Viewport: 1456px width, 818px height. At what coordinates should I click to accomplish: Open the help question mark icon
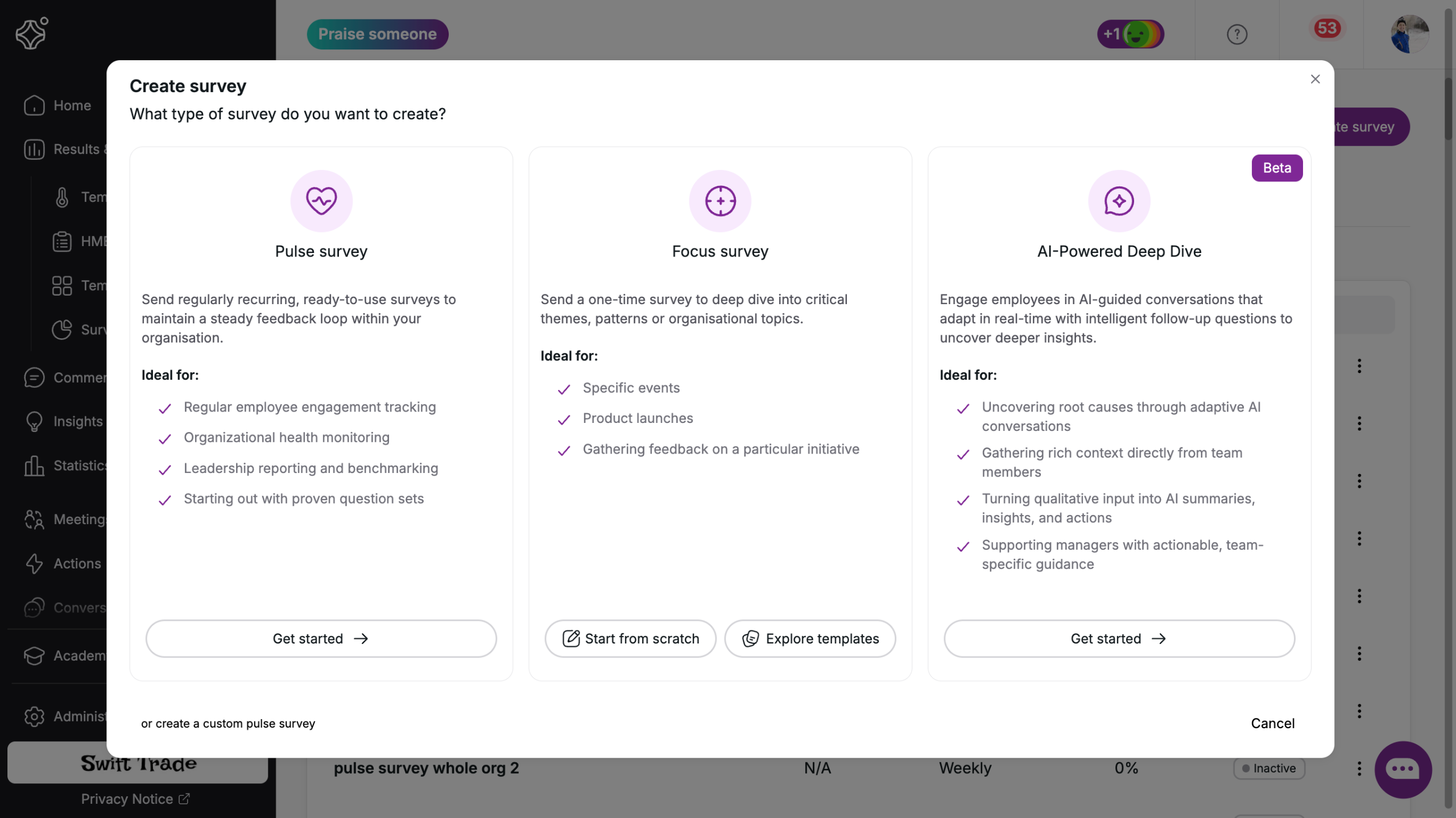point(1236,35)
